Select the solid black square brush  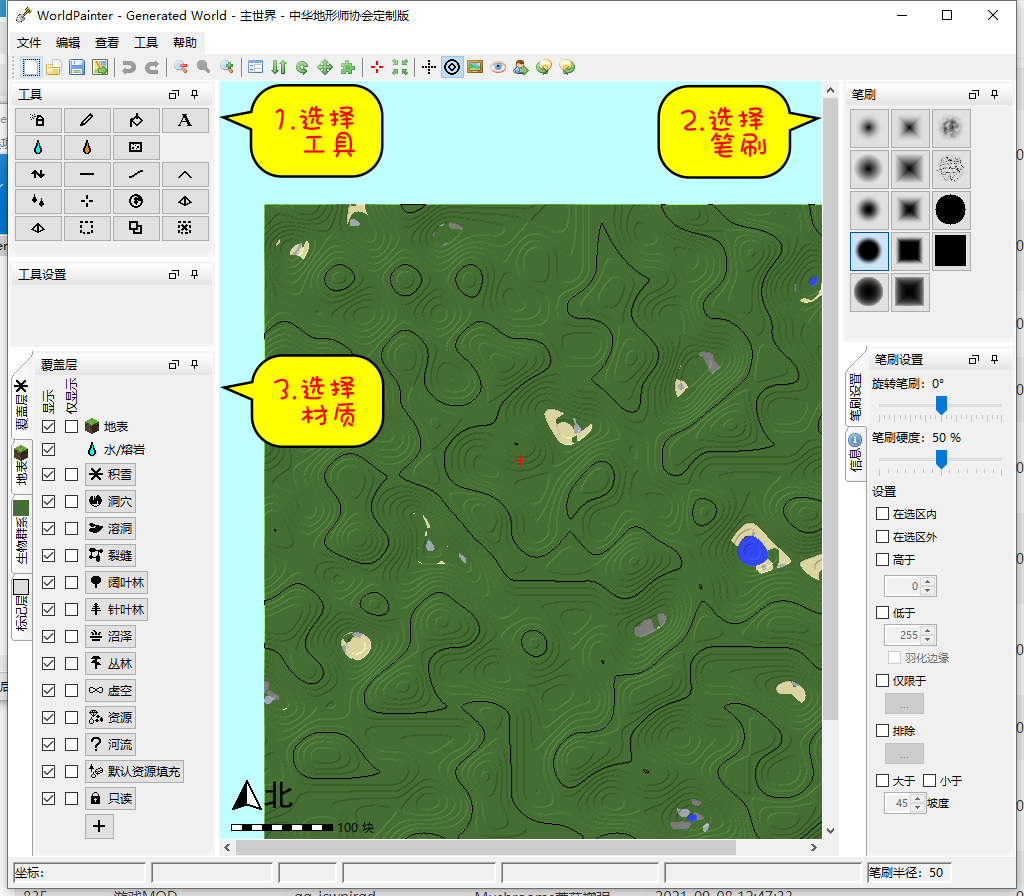pos(950,251)
